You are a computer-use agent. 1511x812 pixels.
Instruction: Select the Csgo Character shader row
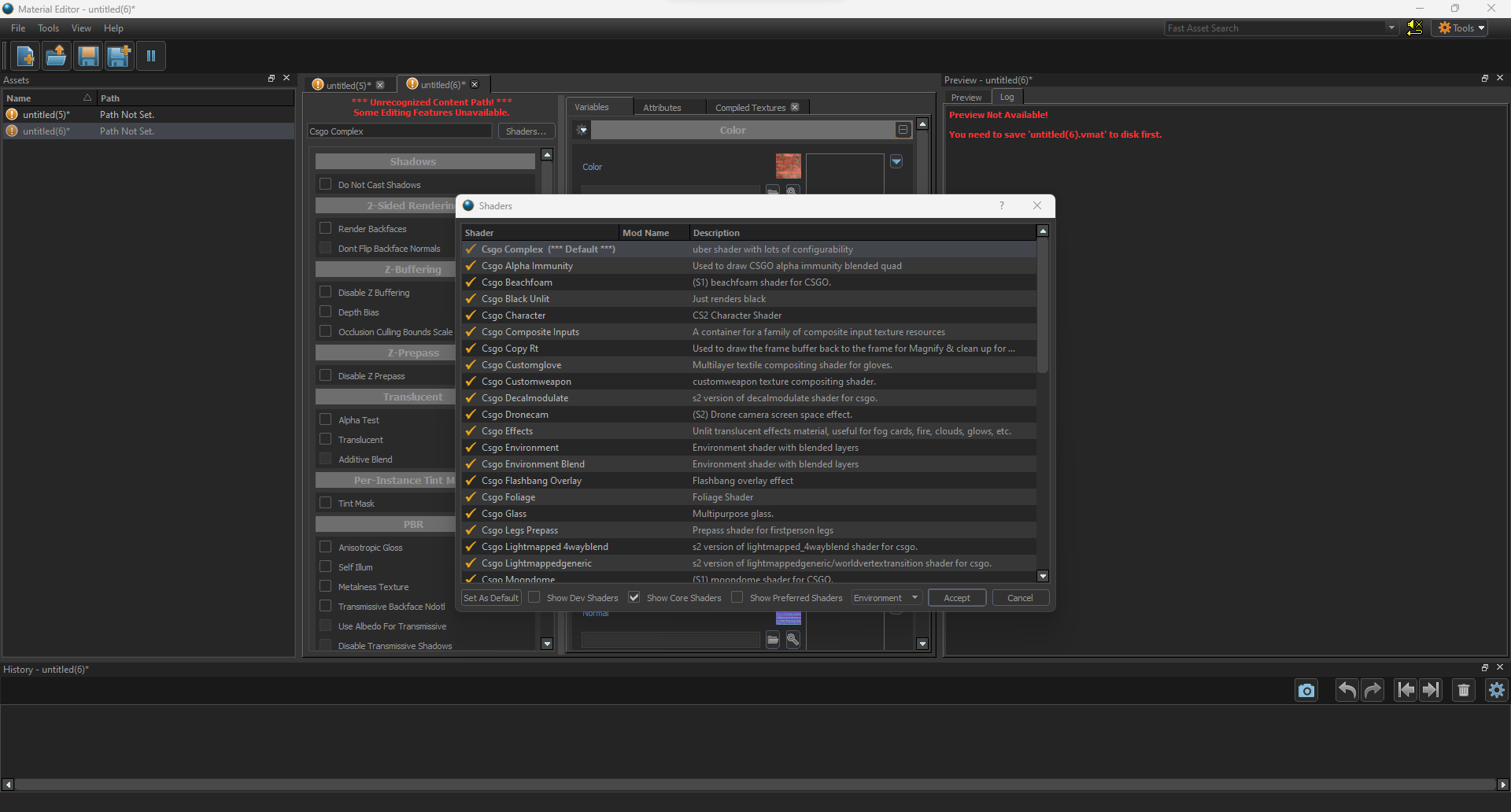(748, 316)
